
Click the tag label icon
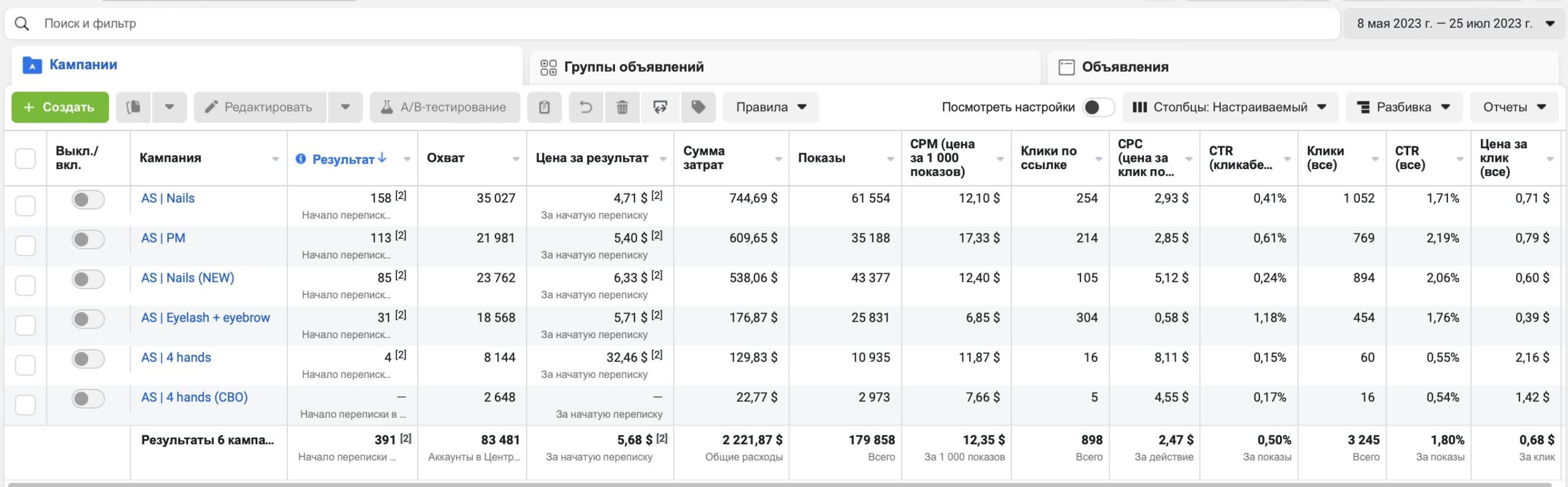[x=698, y=107]
